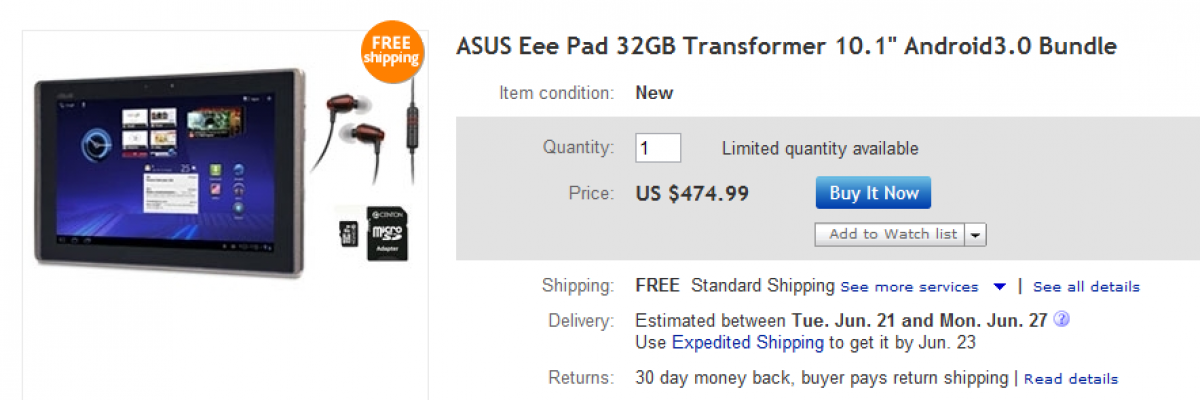Click the Limited quantity available text

pos(820,149)
